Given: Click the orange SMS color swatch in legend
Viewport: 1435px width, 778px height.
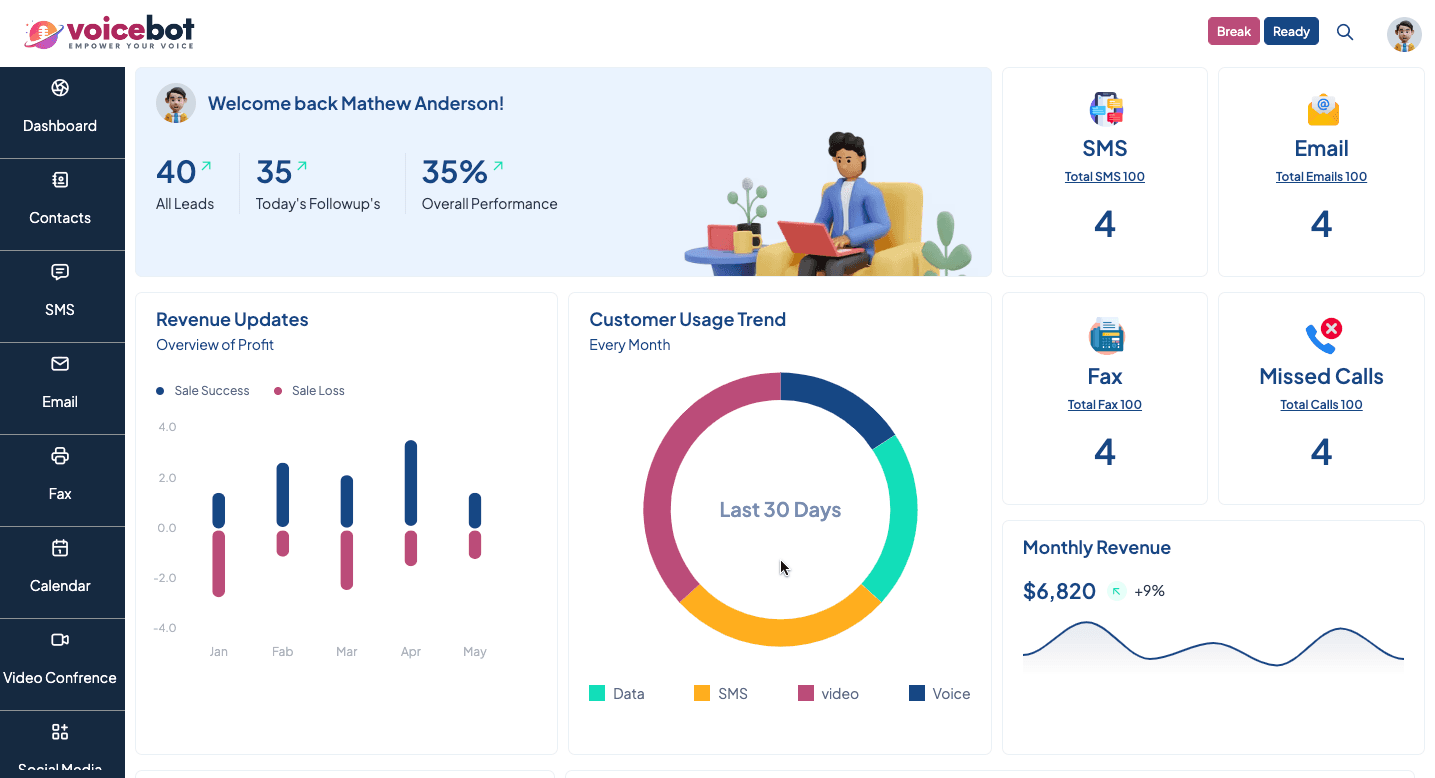Looking at the screenshot, I should [702, 693].
